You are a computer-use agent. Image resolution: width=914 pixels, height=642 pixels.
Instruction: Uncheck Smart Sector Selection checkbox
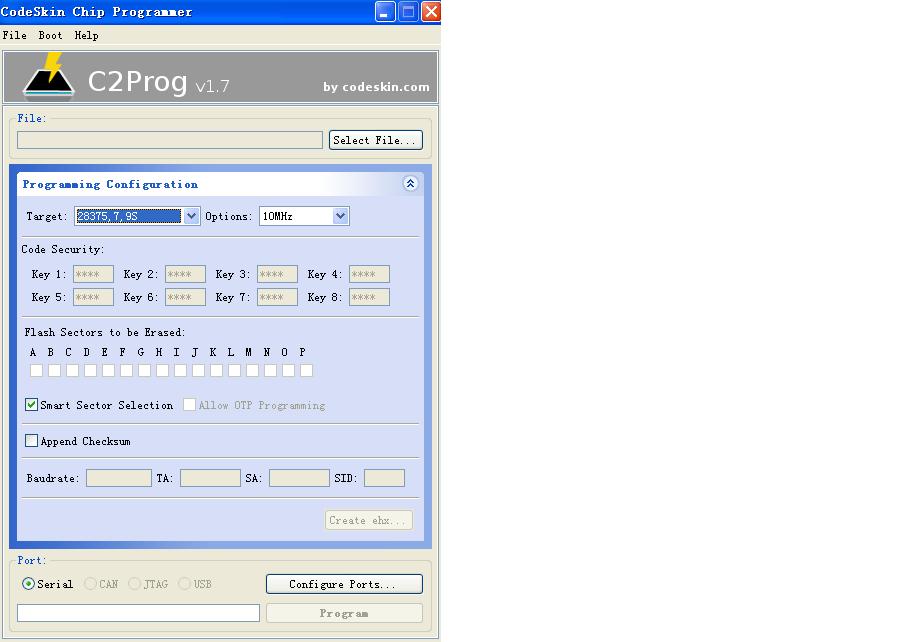click(x=31, y=405)
